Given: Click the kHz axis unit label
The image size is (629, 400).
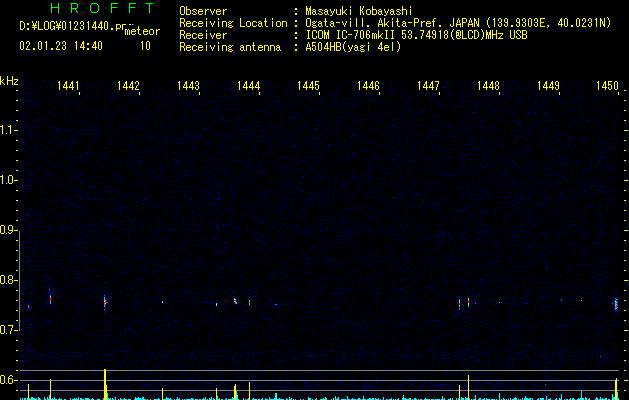Looking at the screenshot, I should pos(9,81).
